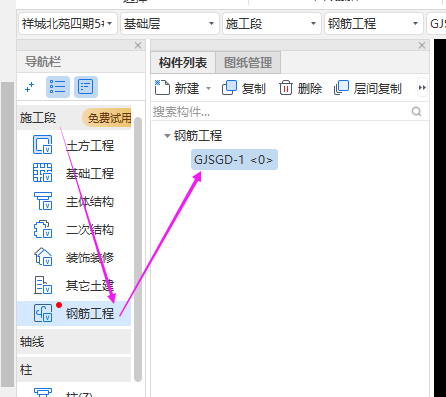
Task: Open the 祥城北苑四期 project dropdown
Action: point(68,24)
